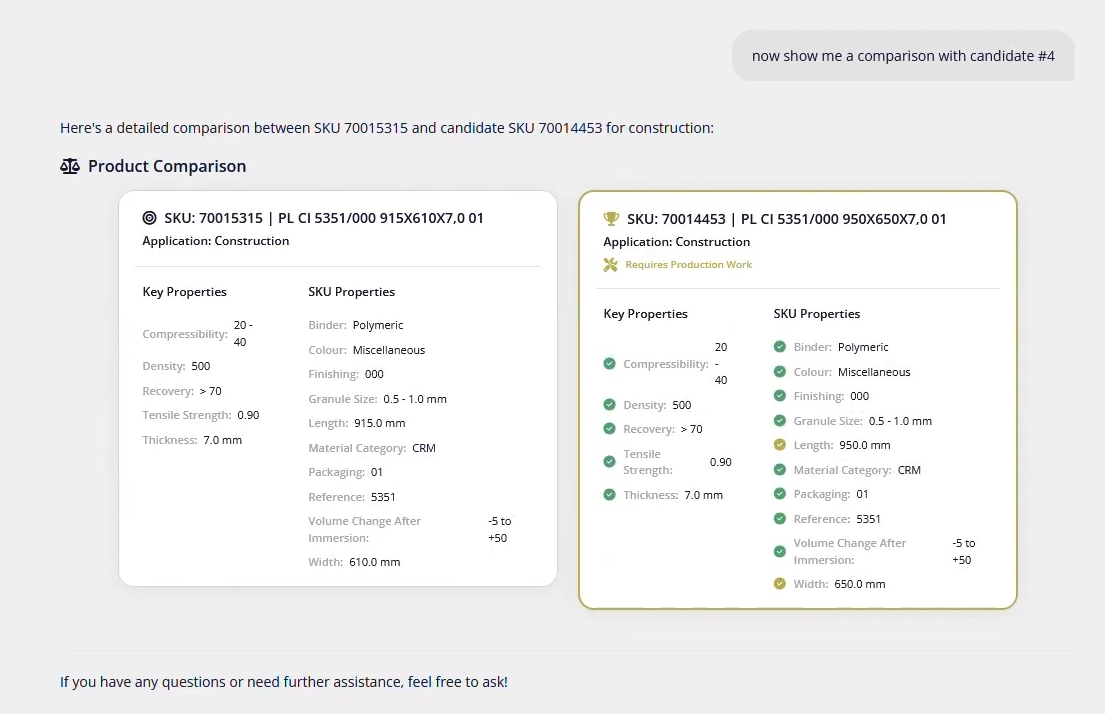Click Binder: Polymeric in the left card
This screenshot has width=1105, height=714.
[356, 325]
